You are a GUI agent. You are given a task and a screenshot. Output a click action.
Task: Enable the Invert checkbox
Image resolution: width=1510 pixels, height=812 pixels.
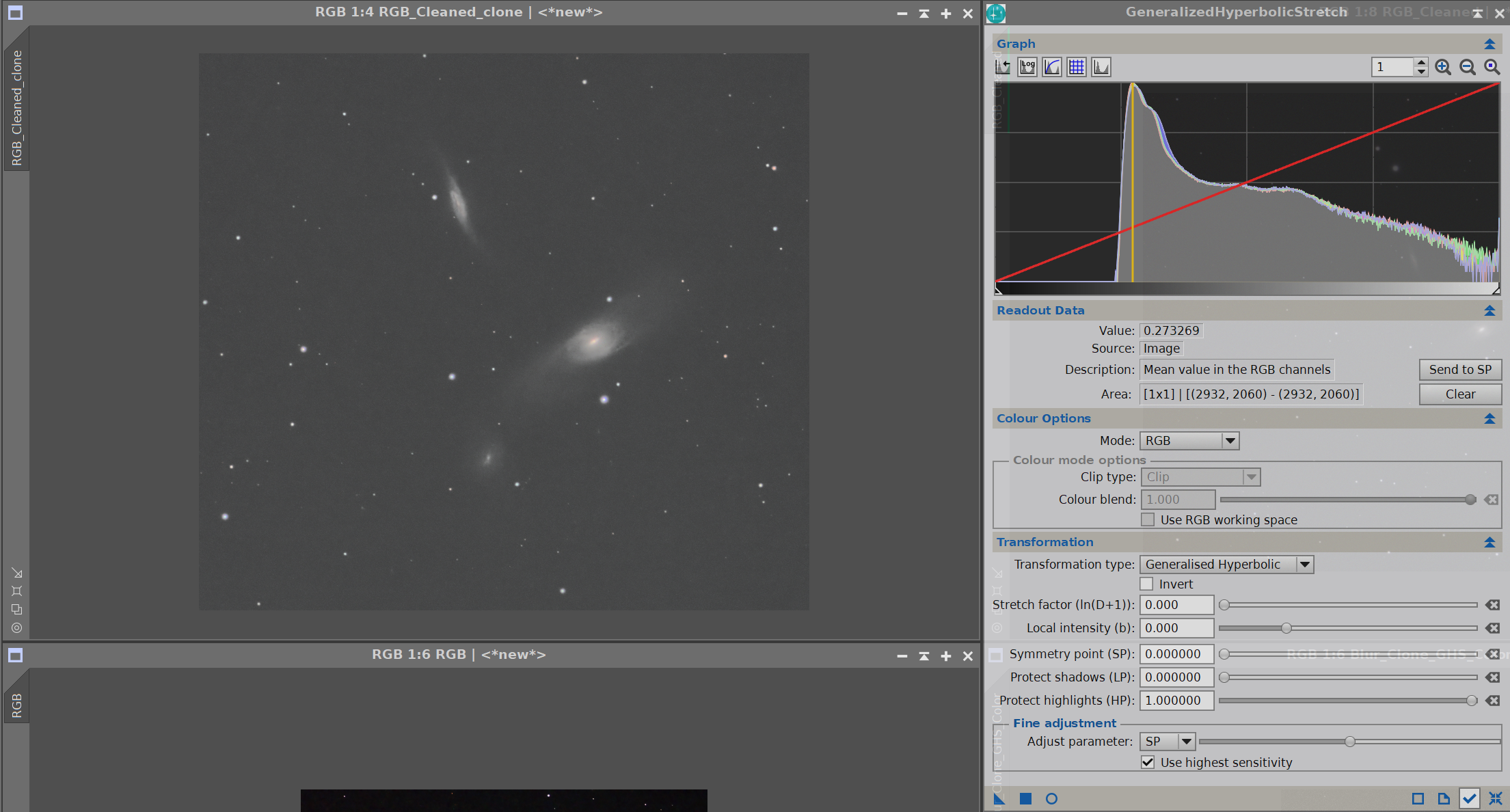pyautogui.click(x=1147, y=584)
